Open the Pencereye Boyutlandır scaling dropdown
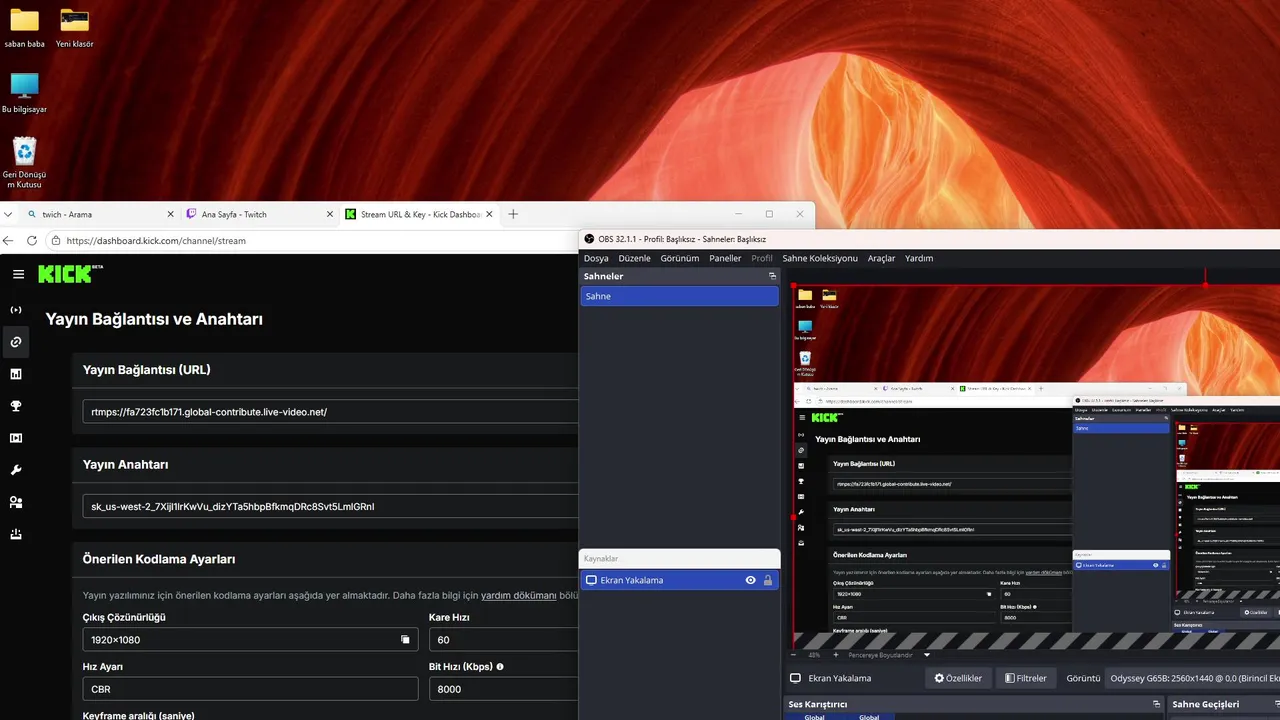The height and width of the screenshot is (720, 1280). (927, 655)
